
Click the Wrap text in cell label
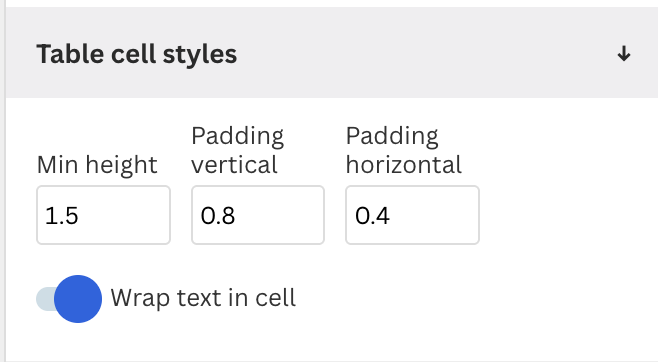203,298
